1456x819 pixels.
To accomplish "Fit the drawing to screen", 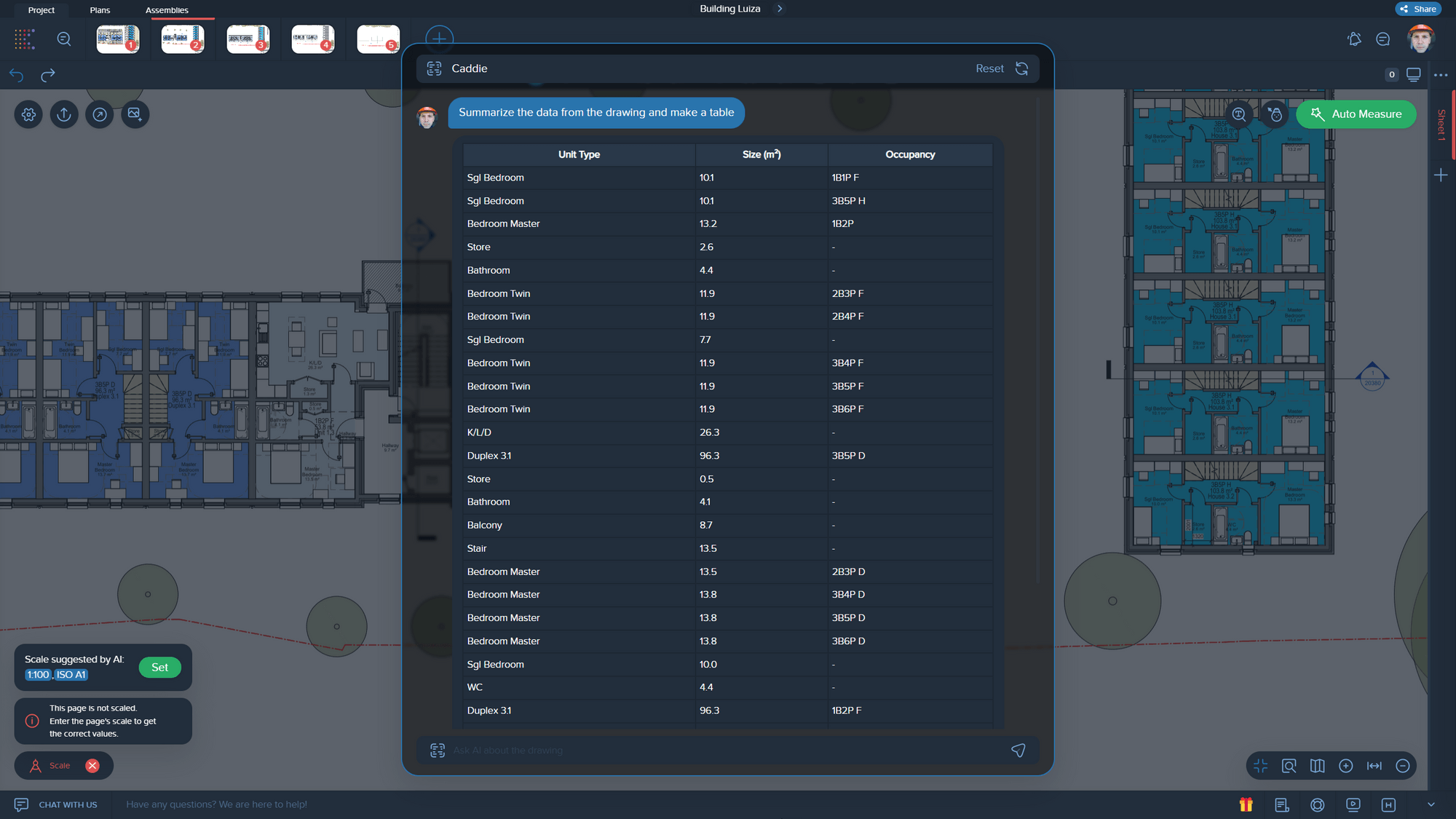I will tap(1260, 766).
